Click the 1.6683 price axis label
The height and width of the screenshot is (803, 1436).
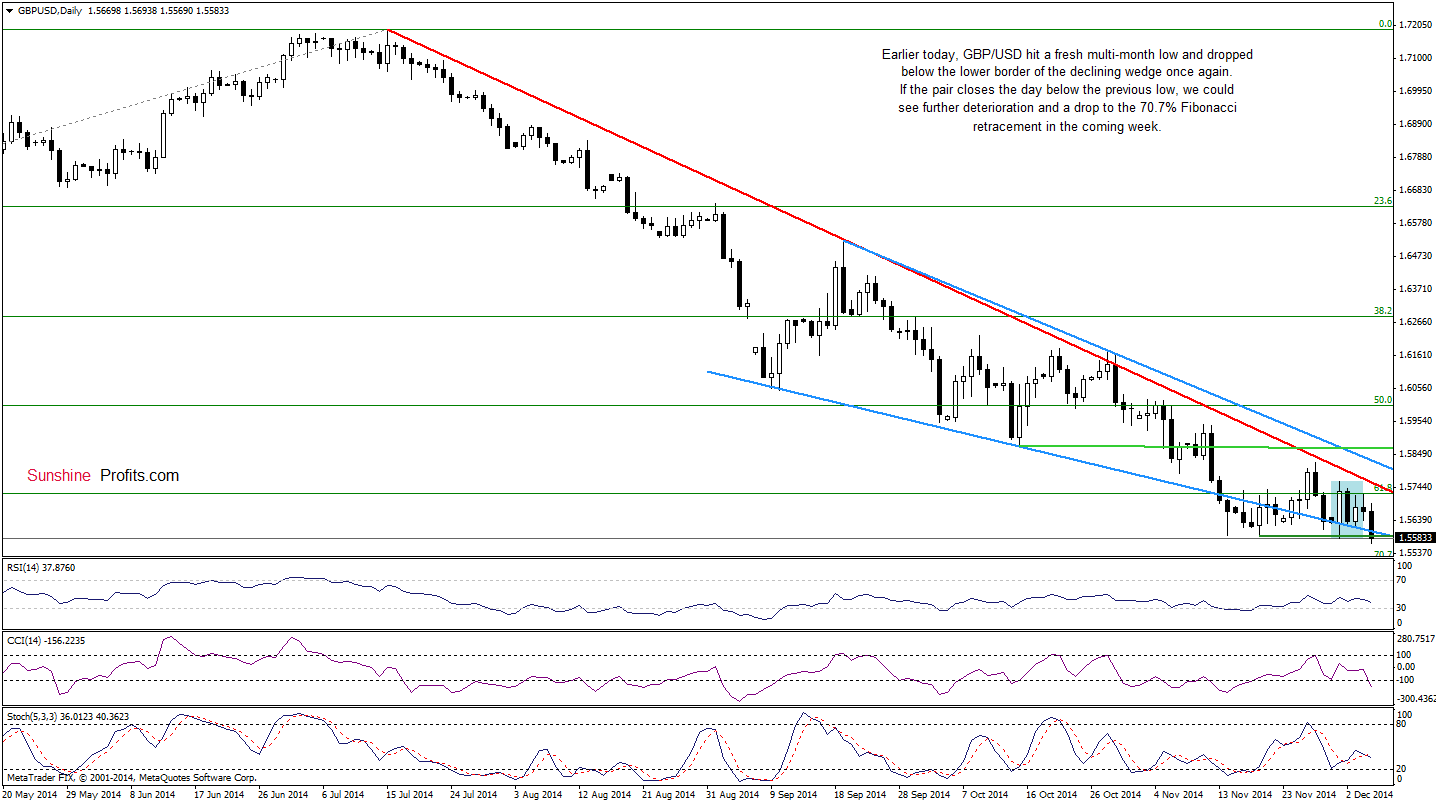1415,189
